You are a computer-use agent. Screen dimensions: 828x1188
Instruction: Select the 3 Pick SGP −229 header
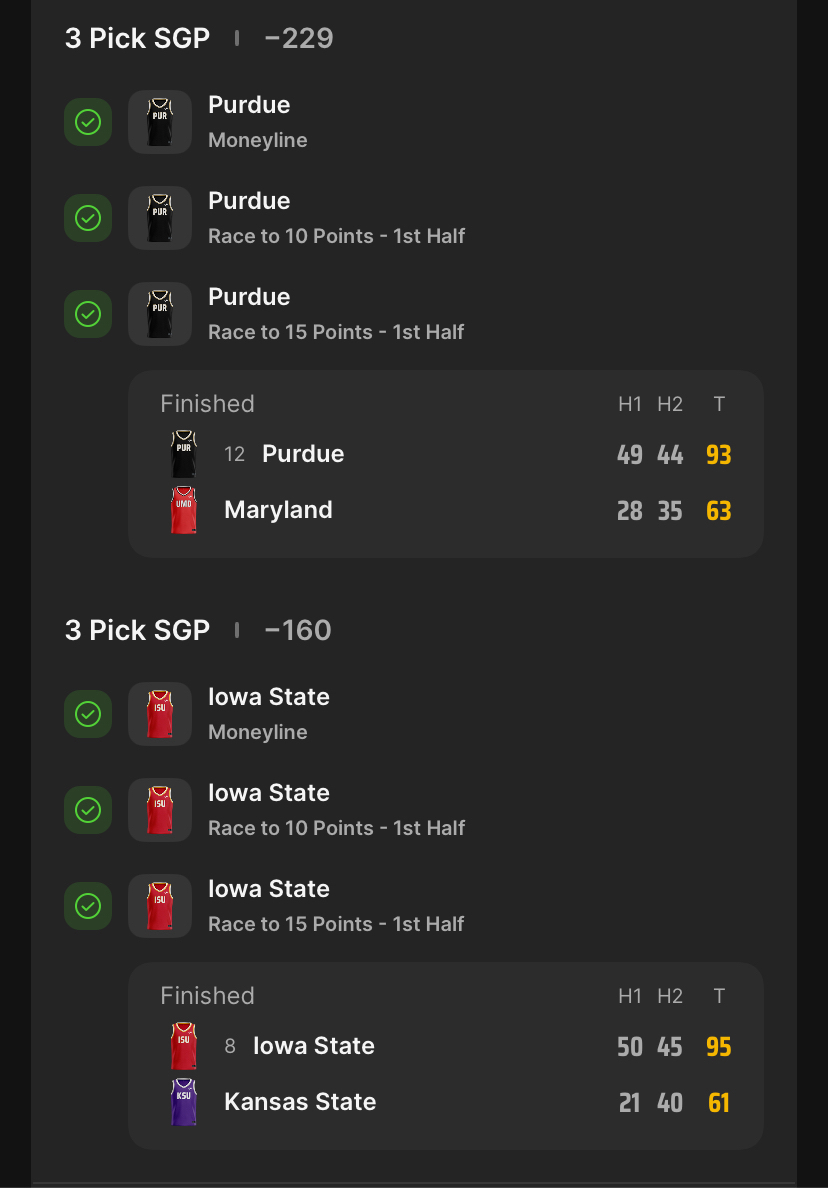click(x=199, y=38)
